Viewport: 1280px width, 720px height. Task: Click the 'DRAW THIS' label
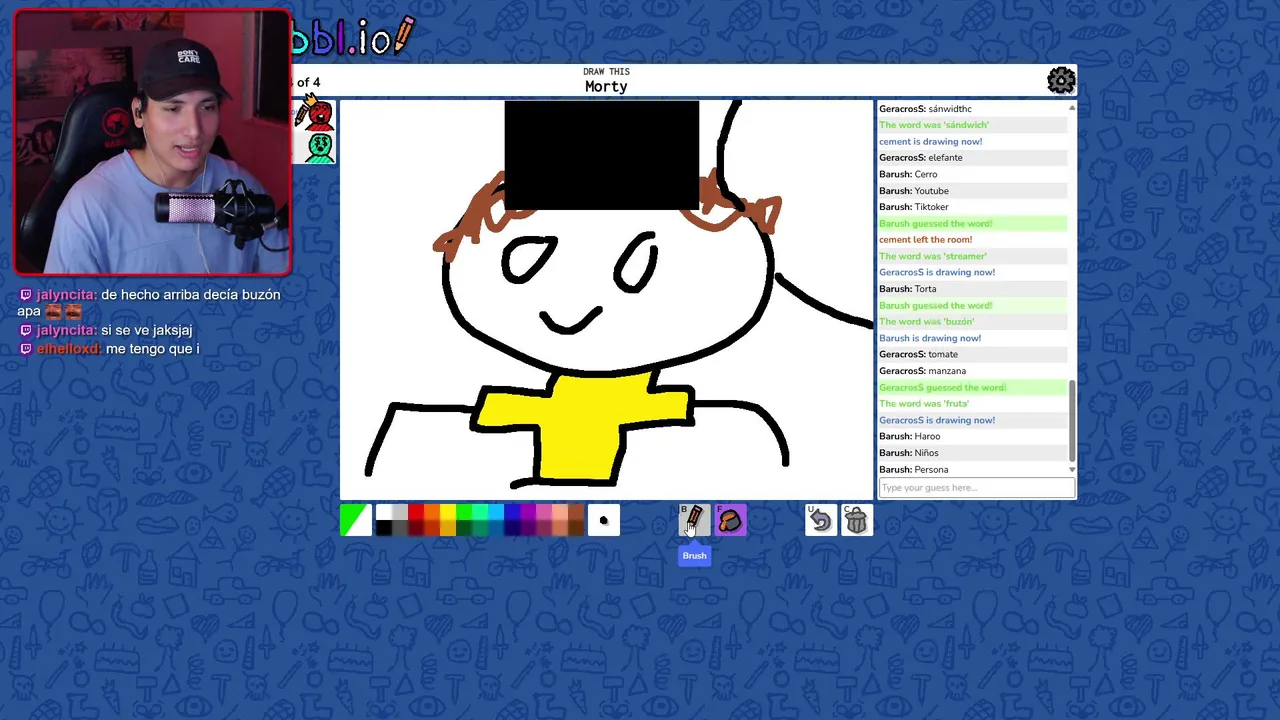tap(606, 72)
